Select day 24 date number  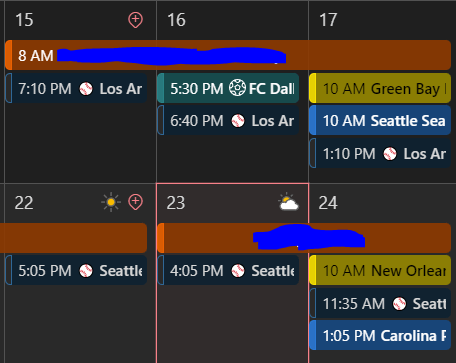[x=328, y=203]
